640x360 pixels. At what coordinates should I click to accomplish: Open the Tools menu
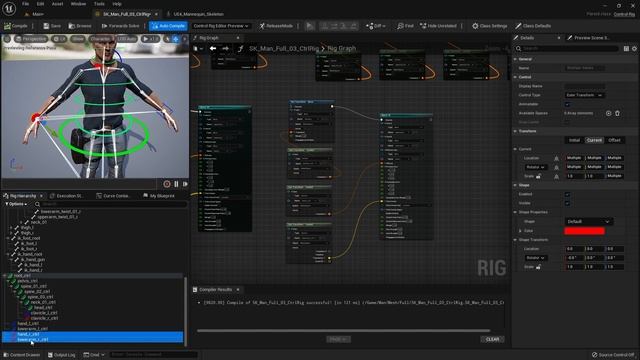click(99, 4)
